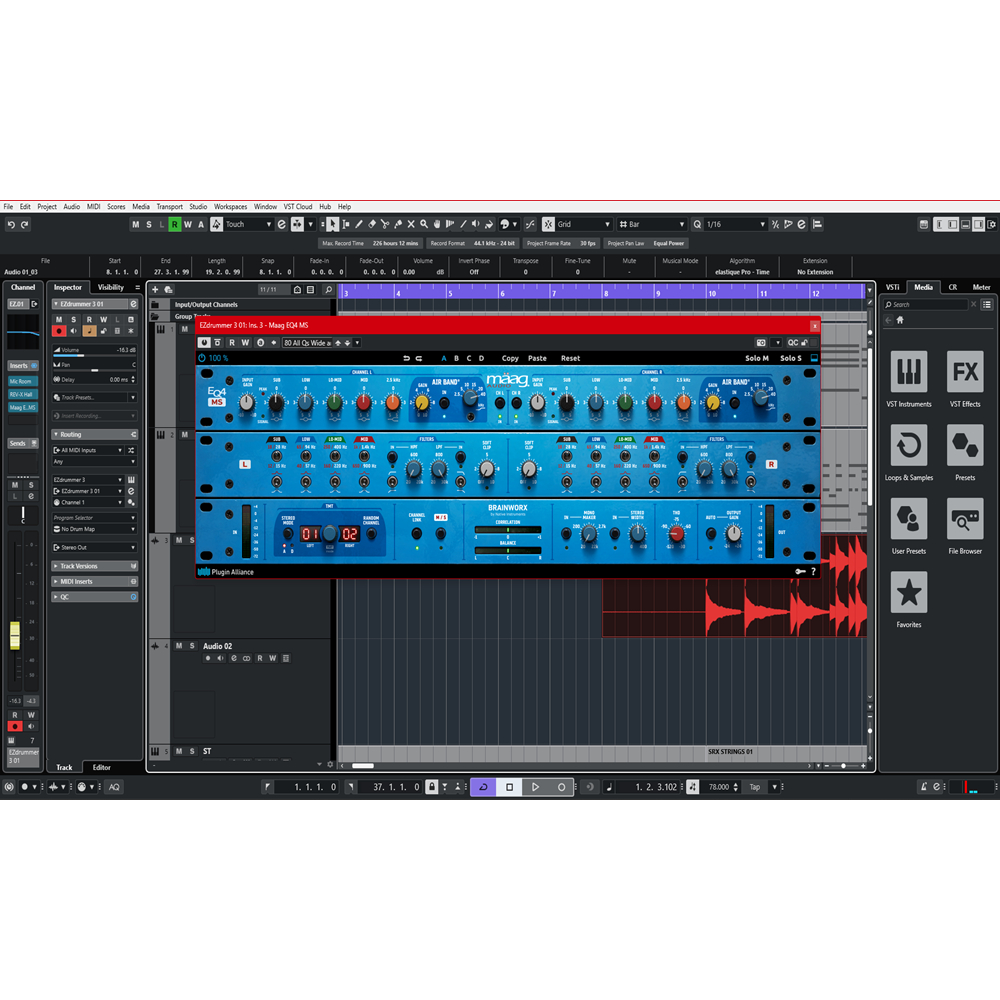Select the Glue tool
The width and height of the screenshot is (1000, 1000).
coord(398,224)
